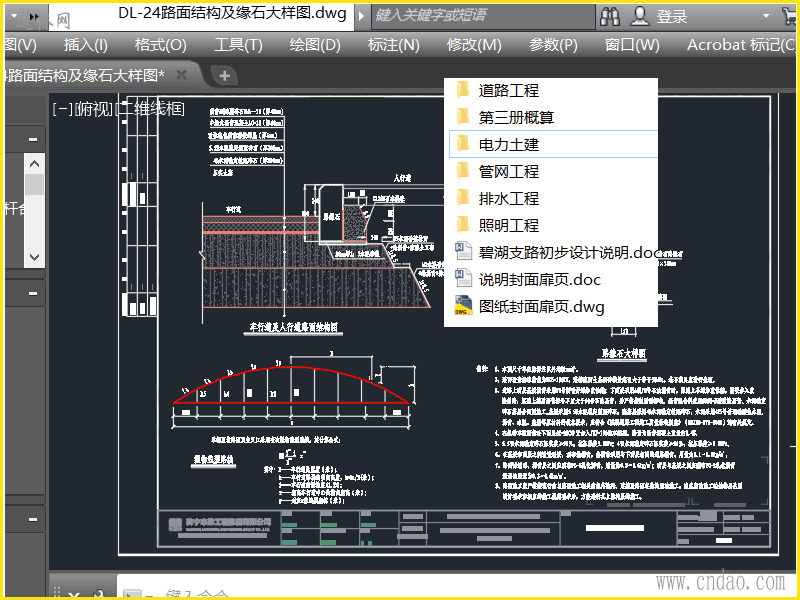Screen dimensions: 800x600
Task: Open the [二维线框] visual style controls
Action: 150,109
